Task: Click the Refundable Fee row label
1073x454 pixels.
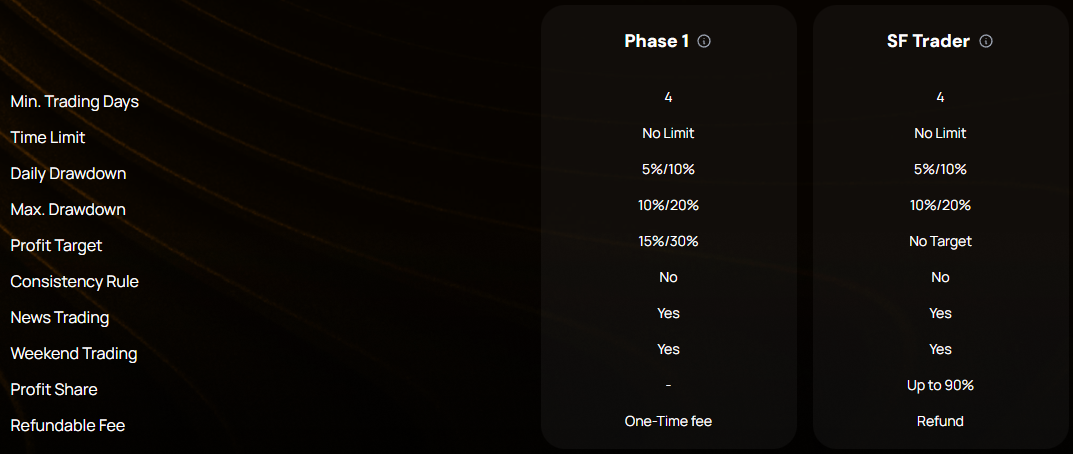Action: [x=68, y=426]
